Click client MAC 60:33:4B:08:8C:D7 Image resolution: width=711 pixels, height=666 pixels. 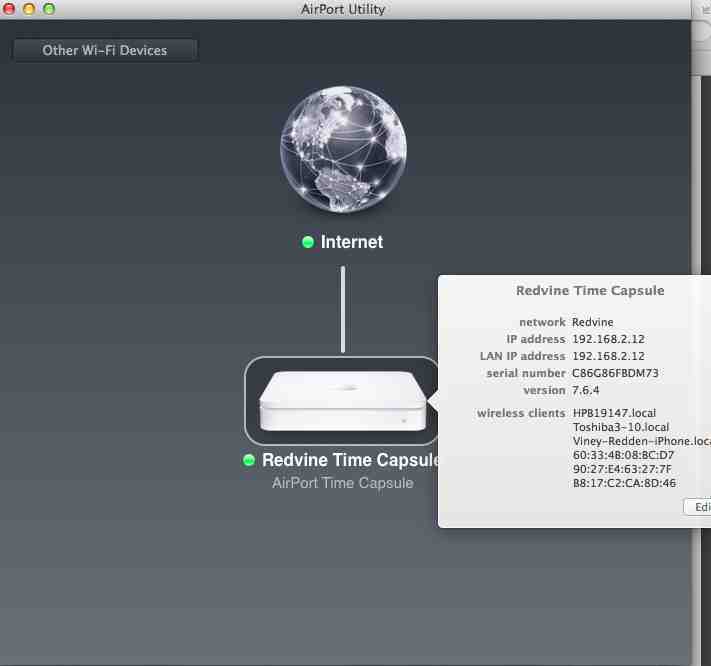[x=623, y=455]
